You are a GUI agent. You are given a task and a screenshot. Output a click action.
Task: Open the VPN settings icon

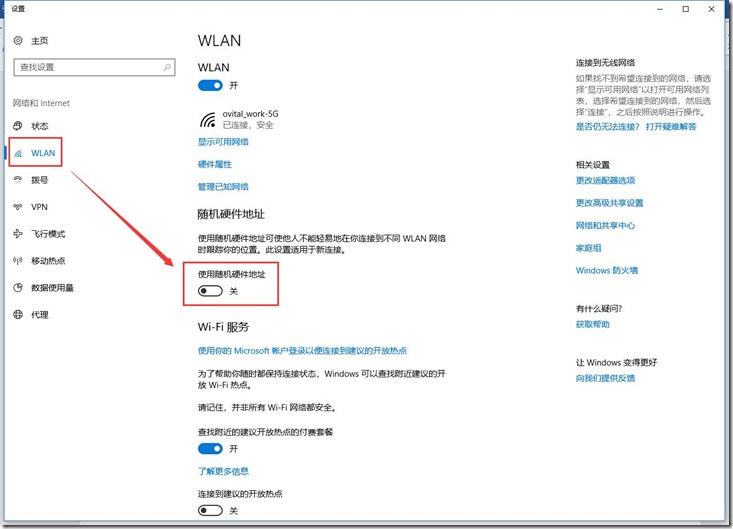(18, 207)
